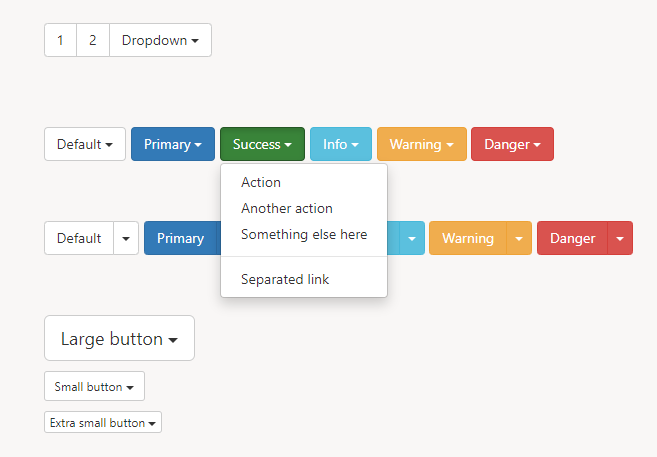This screenshot has height=457, width=657.
Task: Open the Dropdown button in the button group
Action: coord(160,40)
